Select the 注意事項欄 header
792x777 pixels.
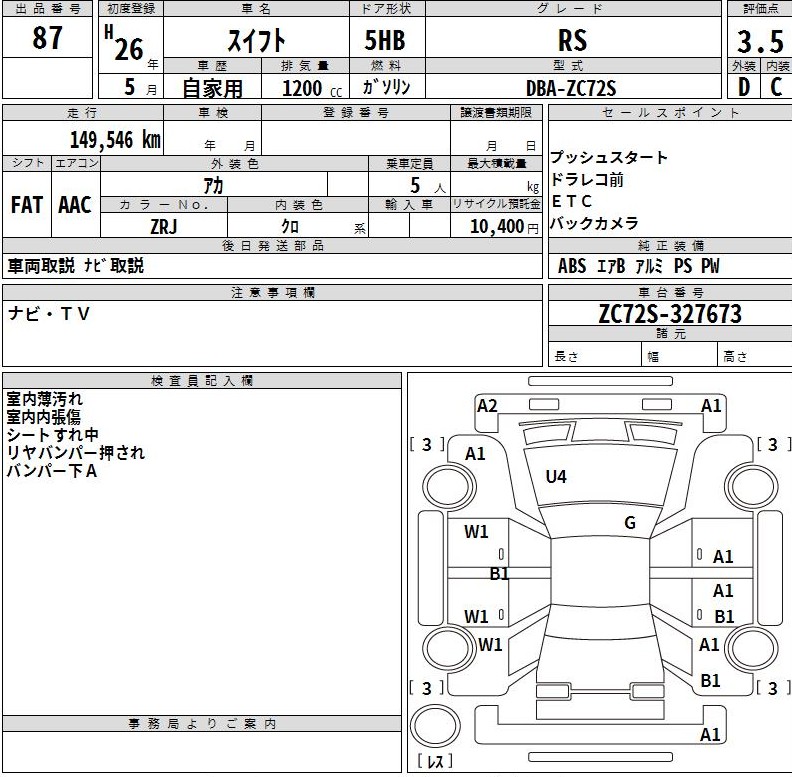[273, 293]
